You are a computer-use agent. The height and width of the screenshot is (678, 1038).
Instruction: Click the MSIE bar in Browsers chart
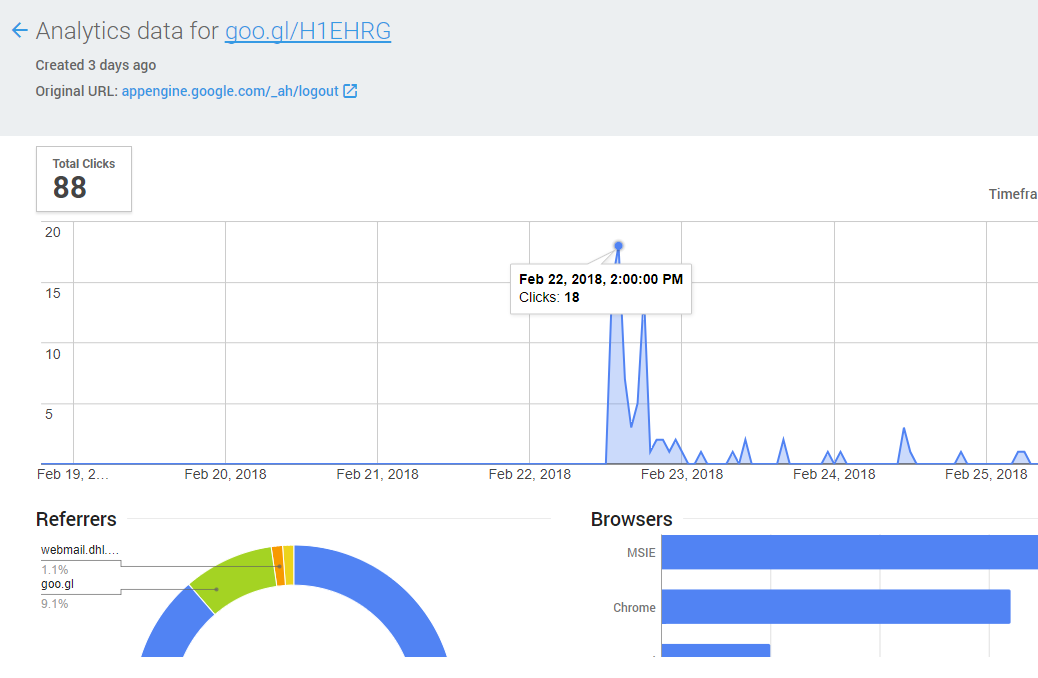[849, 552]
